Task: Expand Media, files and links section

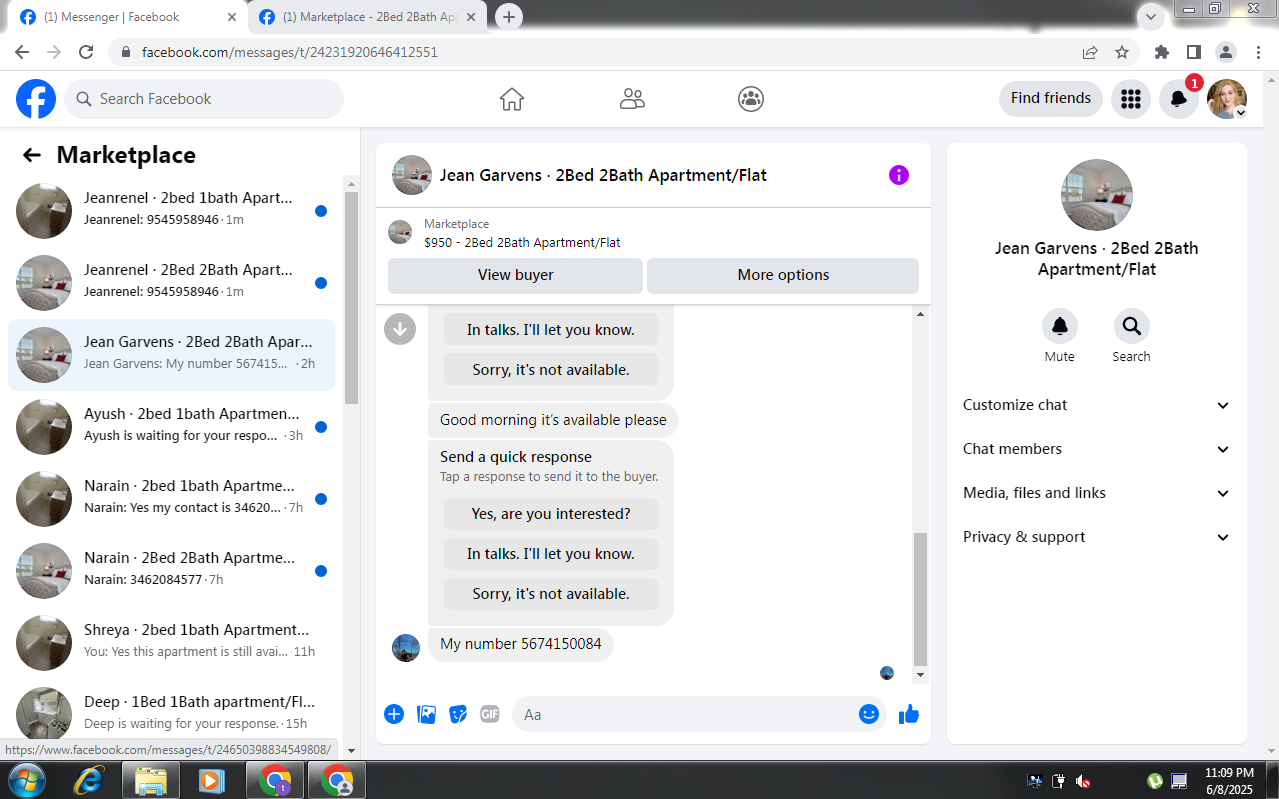Action: (1097, 493)
